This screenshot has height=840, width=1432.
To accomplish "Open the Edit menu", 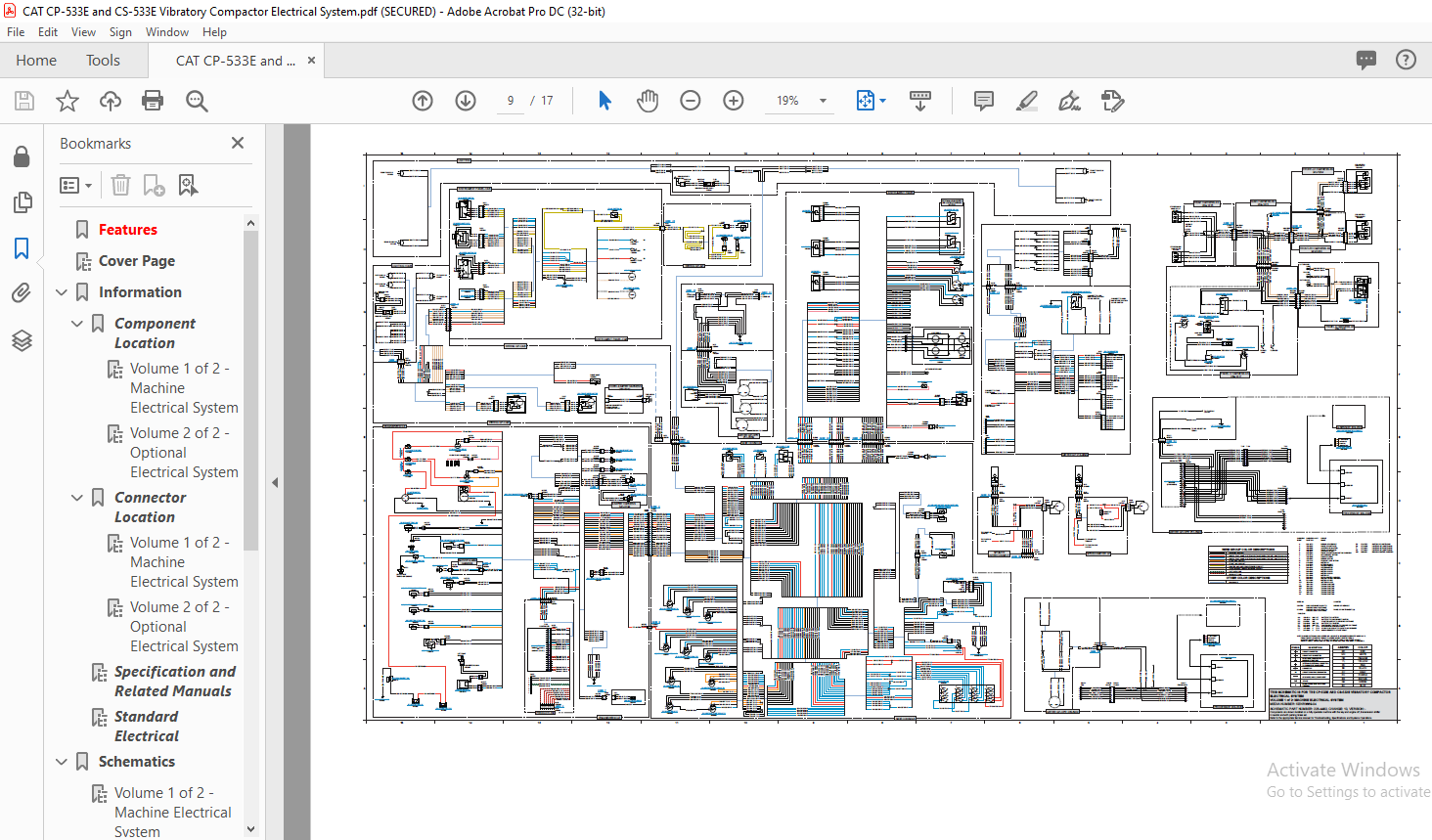I will coord(48,32).
